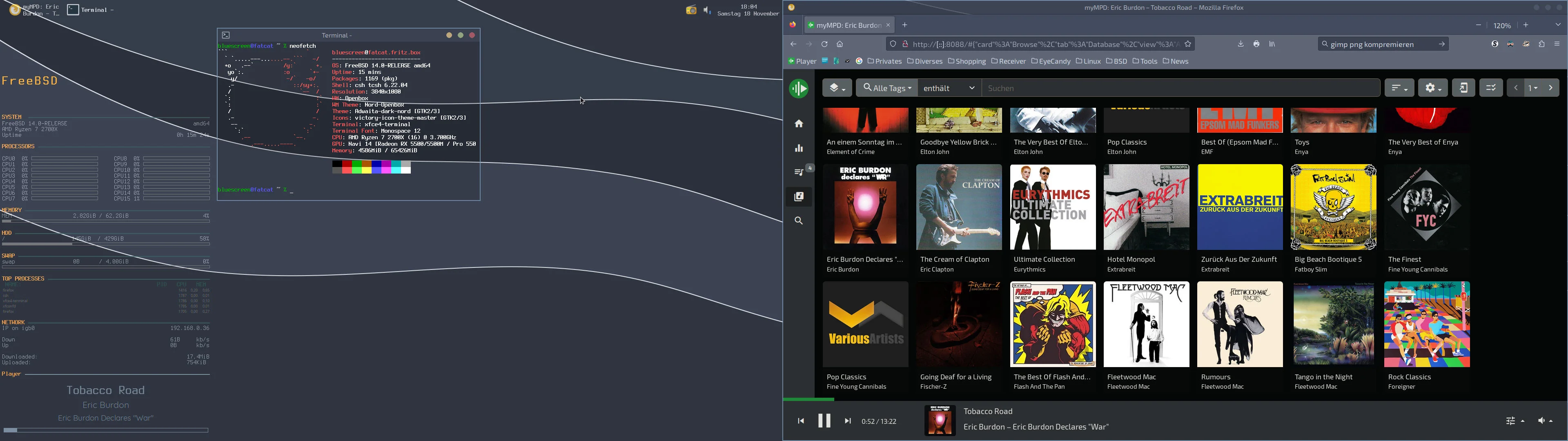The height and width of the screenshot is (441, 1568).
Task: Open the enthält match operator combo box
Action: (949, 88)
